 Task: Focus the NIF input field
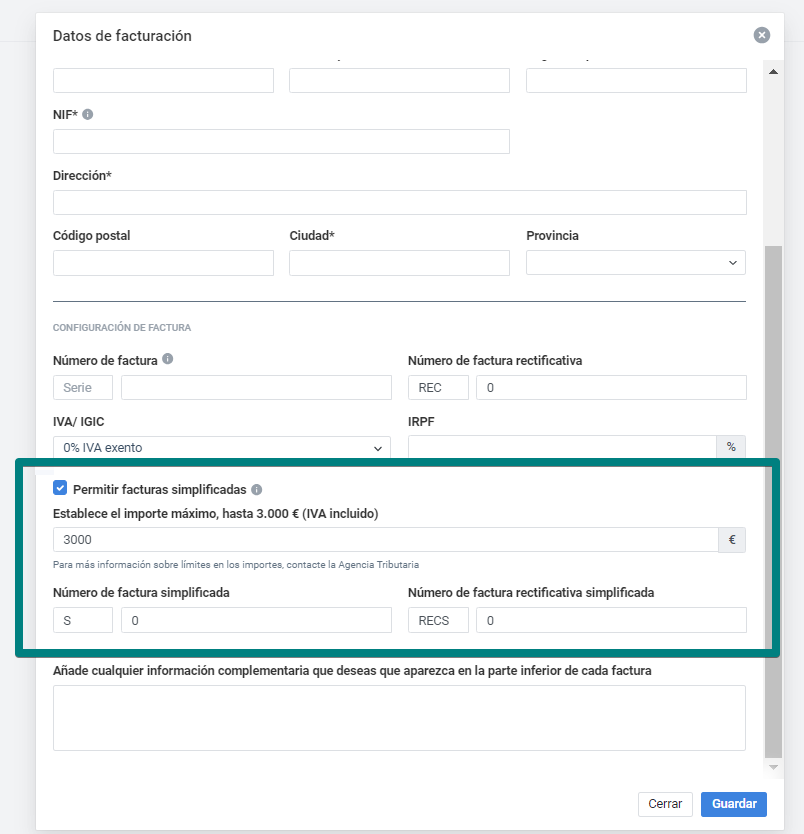point(281,141)
